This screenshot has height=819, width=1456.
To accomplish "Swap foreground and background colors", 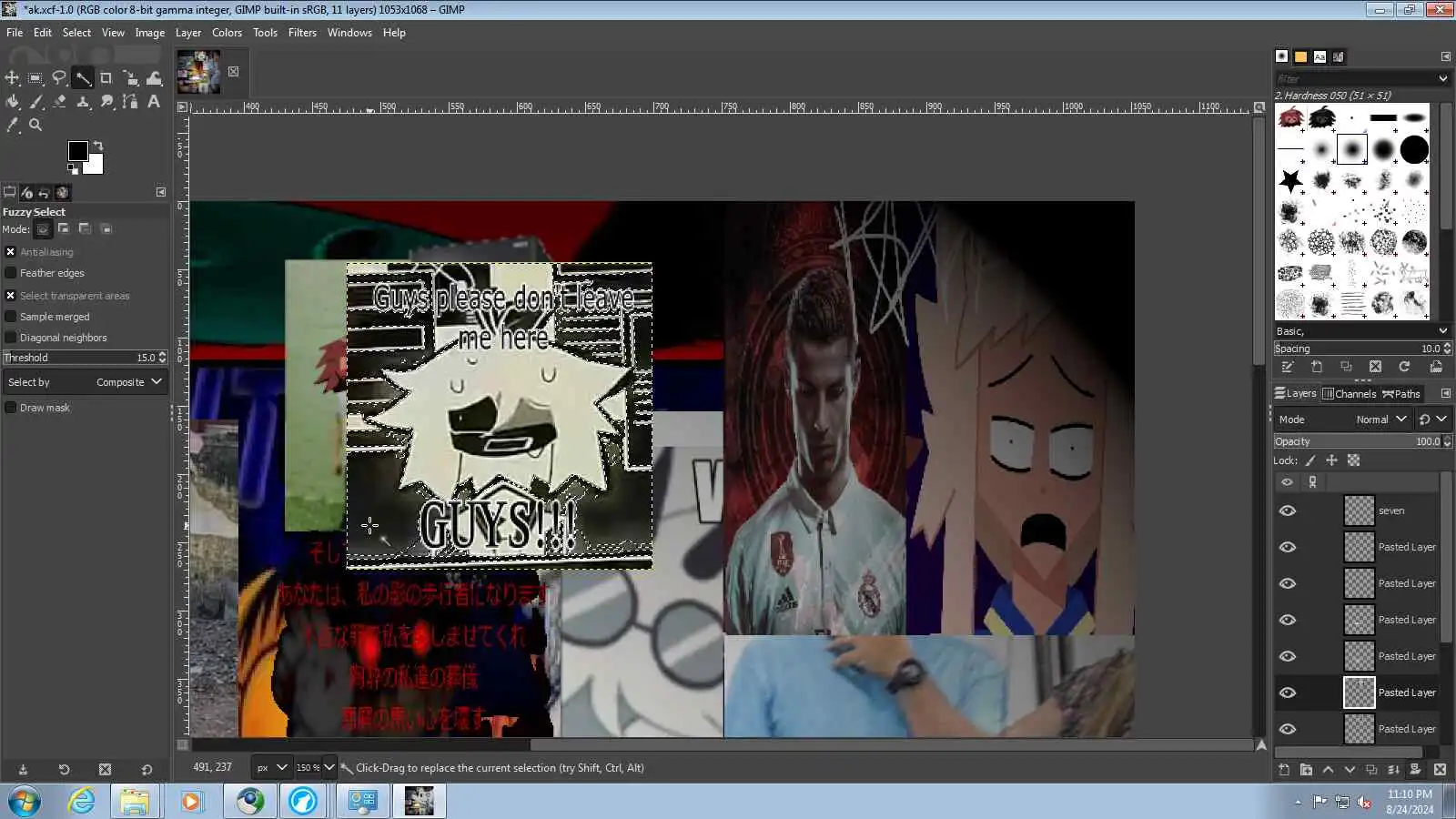I will (98, 146).
